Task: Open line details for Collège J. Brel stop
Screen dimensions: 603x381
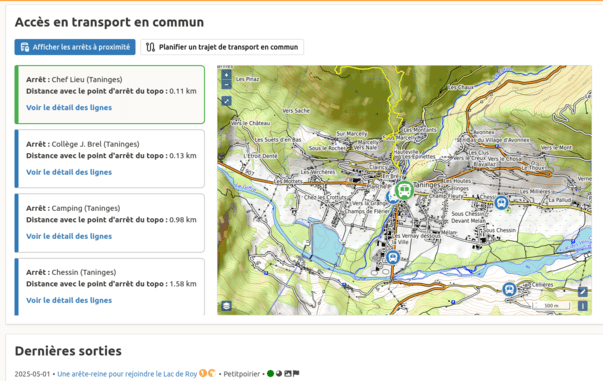Action: pos(69,172)
